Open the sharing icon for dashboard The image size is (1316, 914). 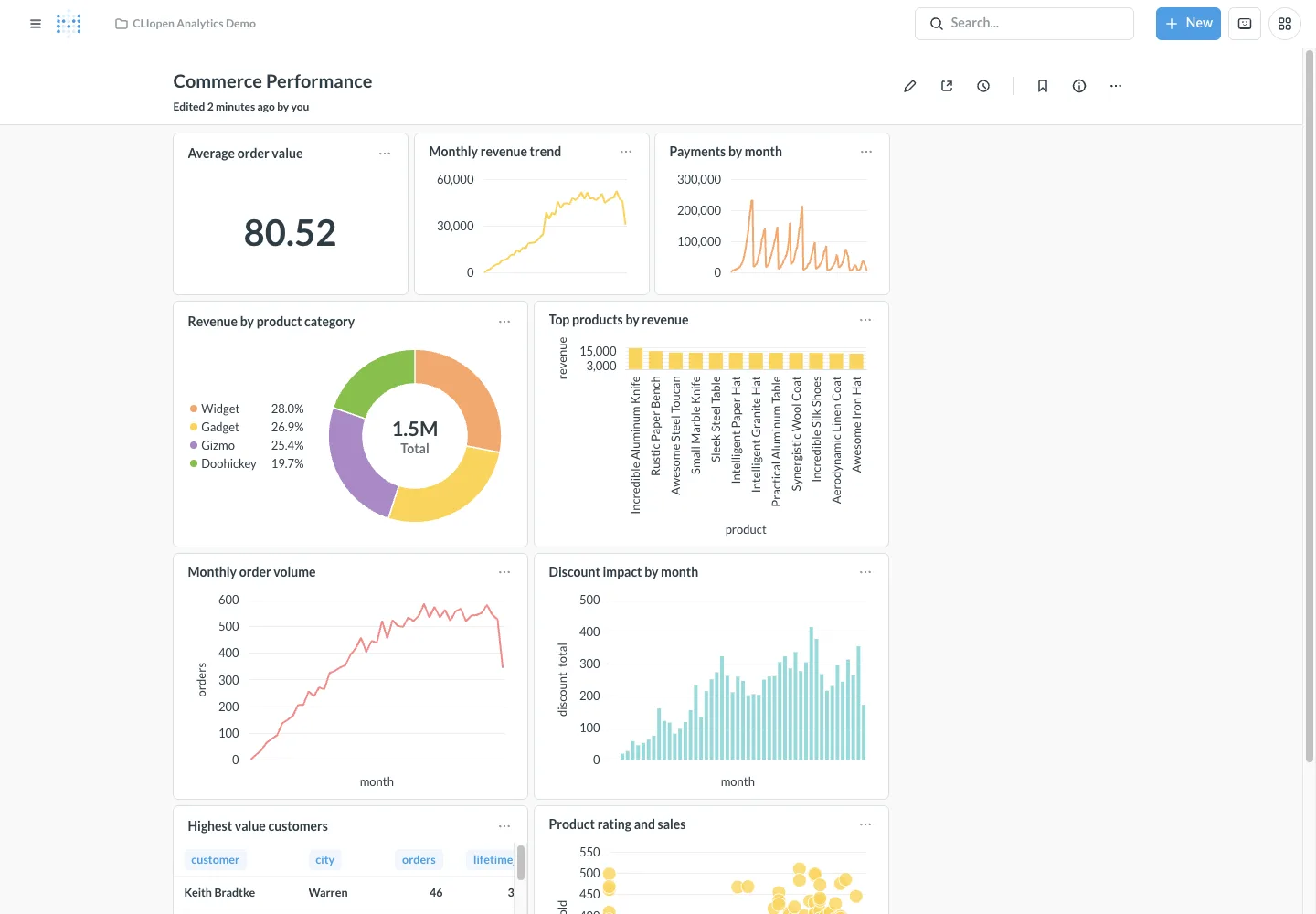click(x=947, y=86)
